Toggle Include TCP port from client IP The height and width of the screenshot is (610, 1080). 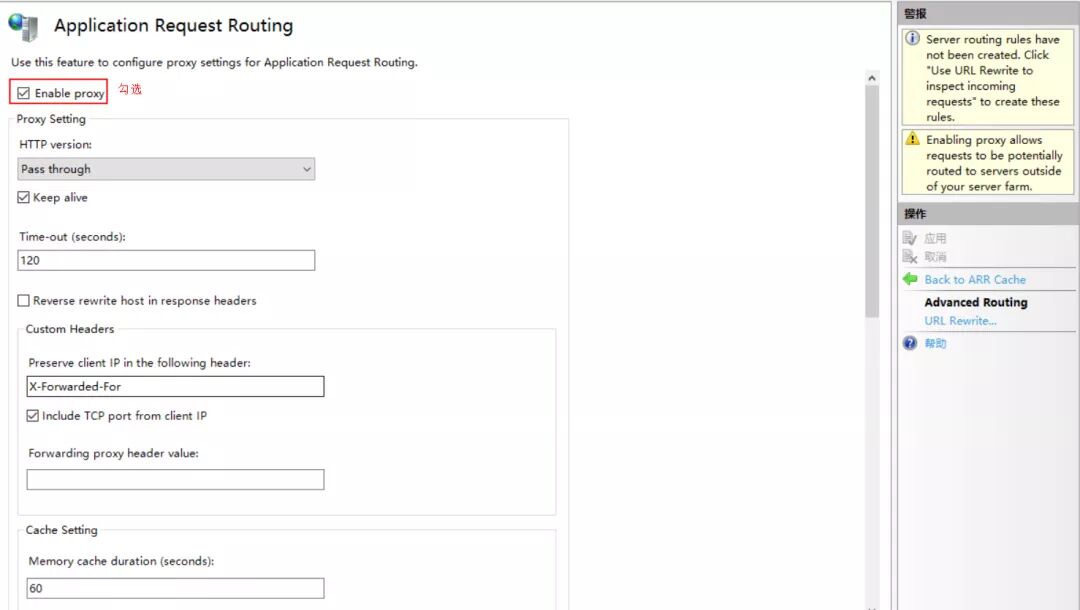coord(32,416)
